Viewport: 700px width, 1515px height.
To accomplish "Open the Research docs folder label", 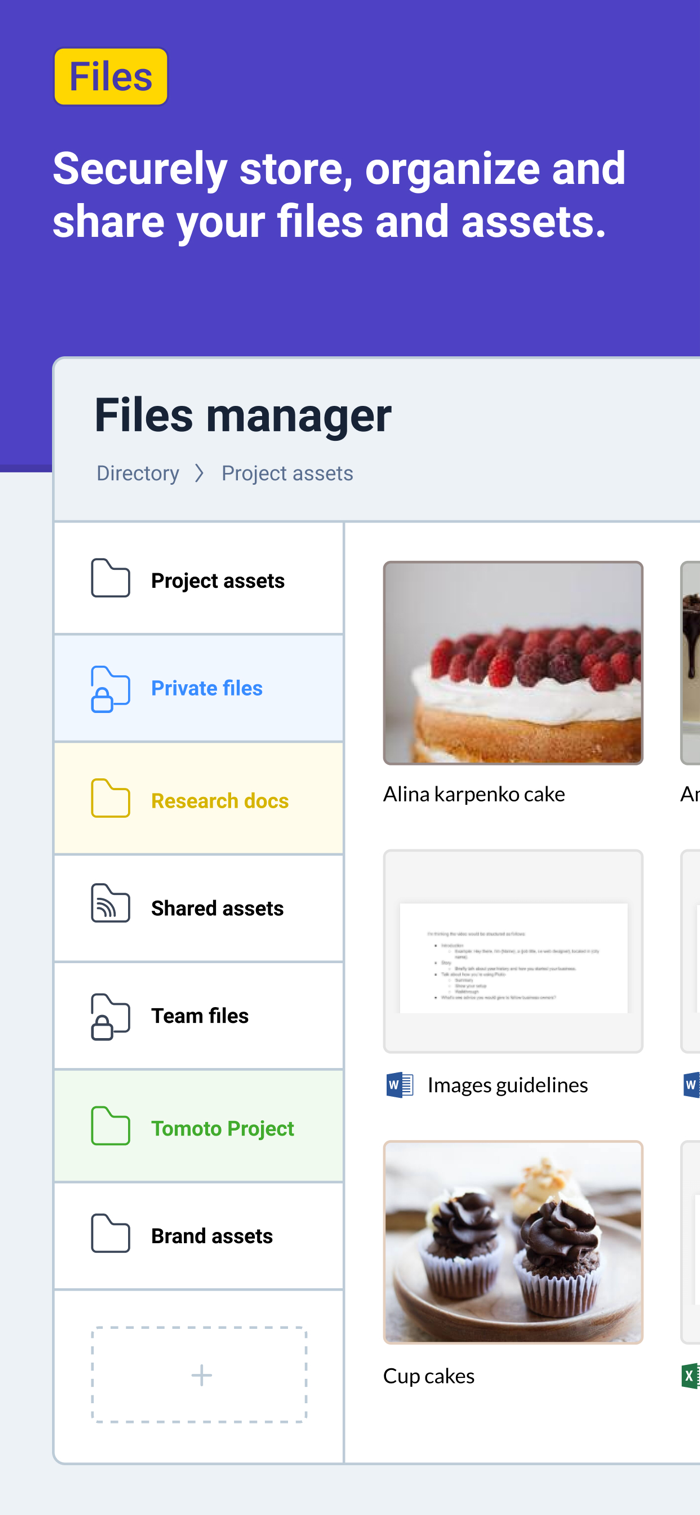I will (x=220, y=801).
